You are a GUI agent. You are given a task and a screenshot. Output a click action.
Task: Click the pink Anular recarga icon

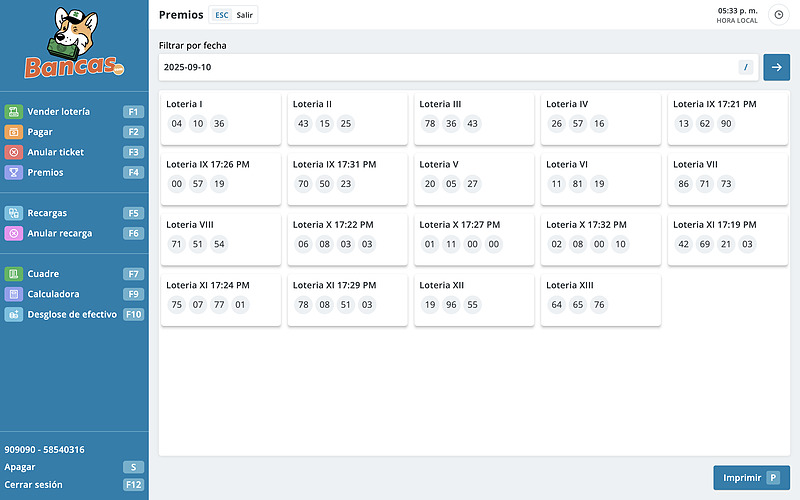click(14, 233)
